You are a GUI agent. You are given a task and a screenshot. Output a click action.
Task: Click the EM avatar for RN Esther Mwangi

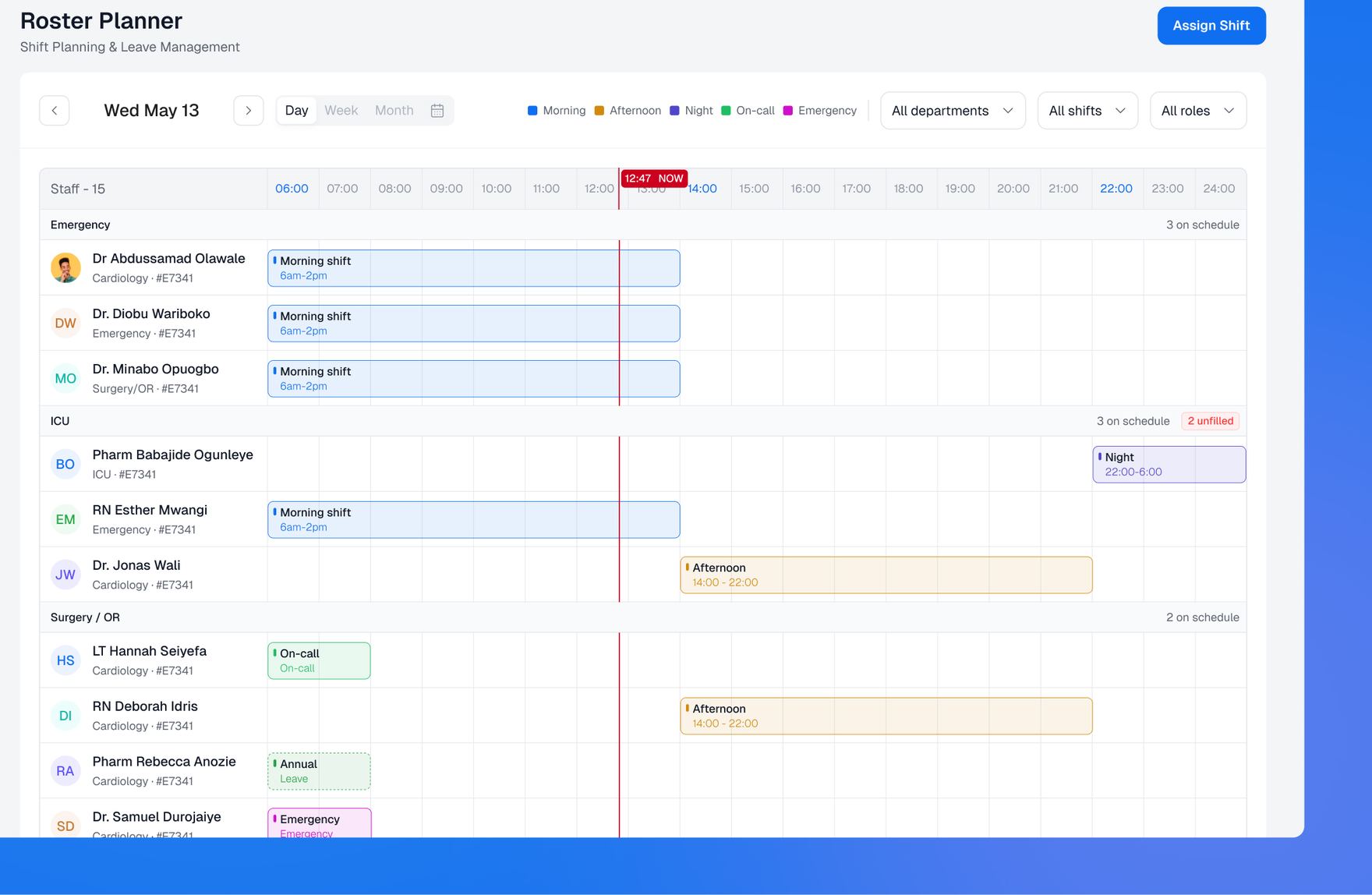point(65,519)
